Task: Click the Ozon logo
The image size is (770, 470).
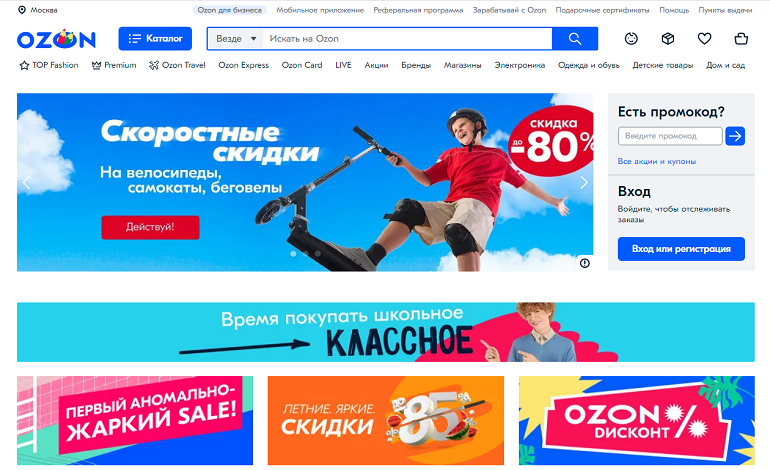Action: (x=56, y=39)
